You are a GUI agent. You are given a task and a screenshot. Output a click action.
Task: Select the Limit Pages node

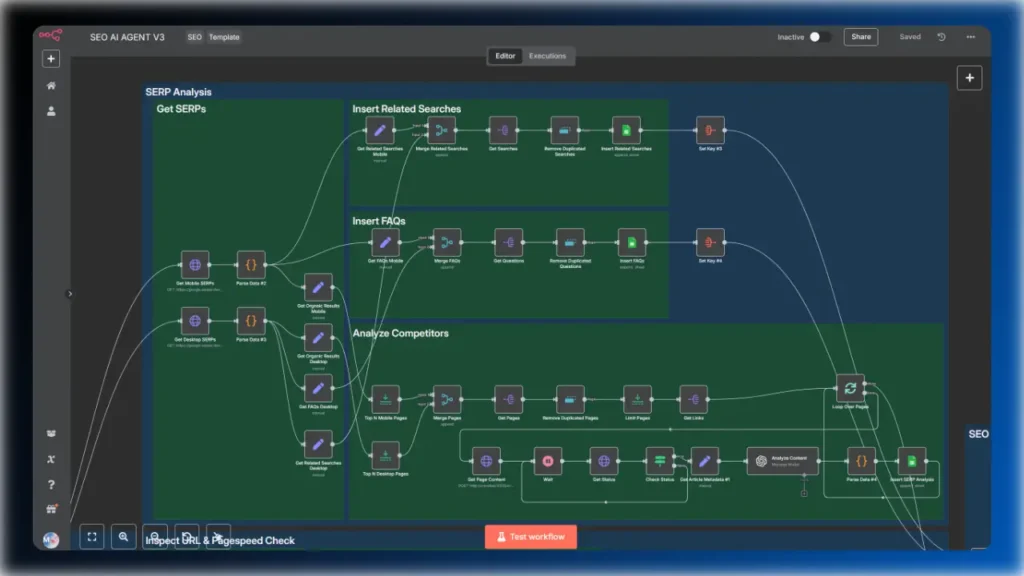click(637, 400)
